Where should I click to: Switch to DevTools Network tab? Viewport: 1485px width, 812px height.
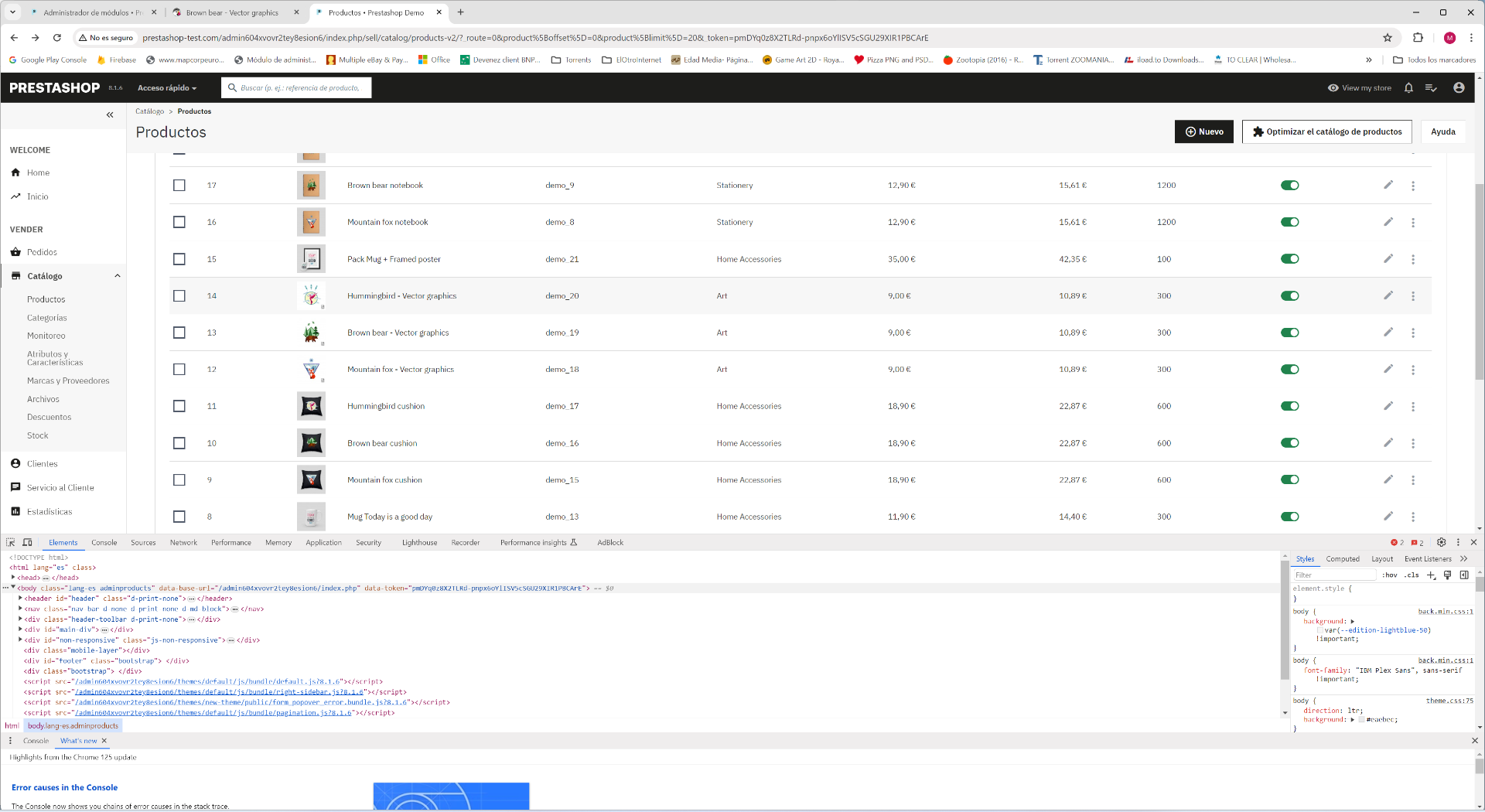(183, 542)
